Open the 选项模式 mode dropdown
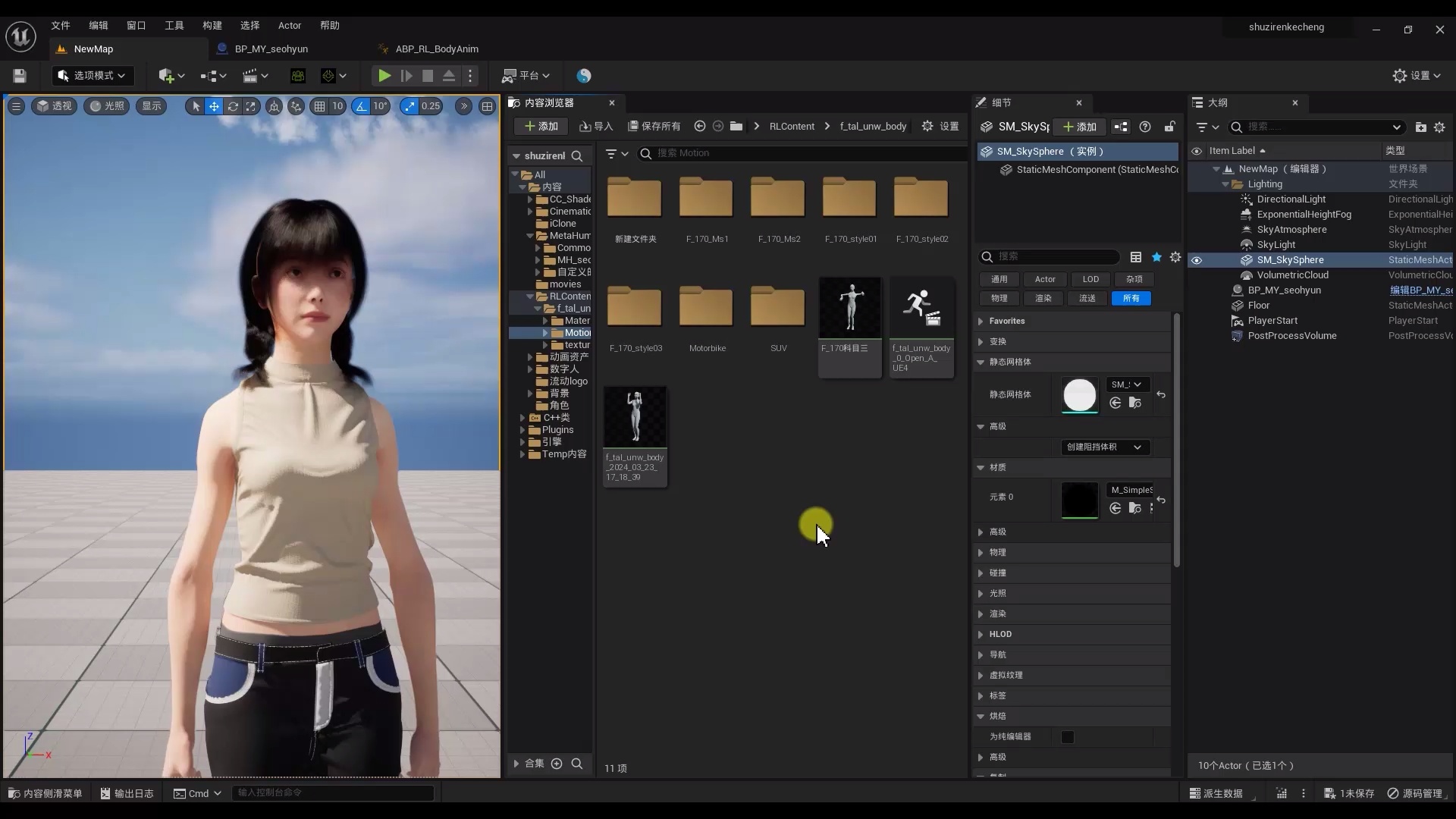Viewport: 1456px width, 819px height. click(93, 76)
